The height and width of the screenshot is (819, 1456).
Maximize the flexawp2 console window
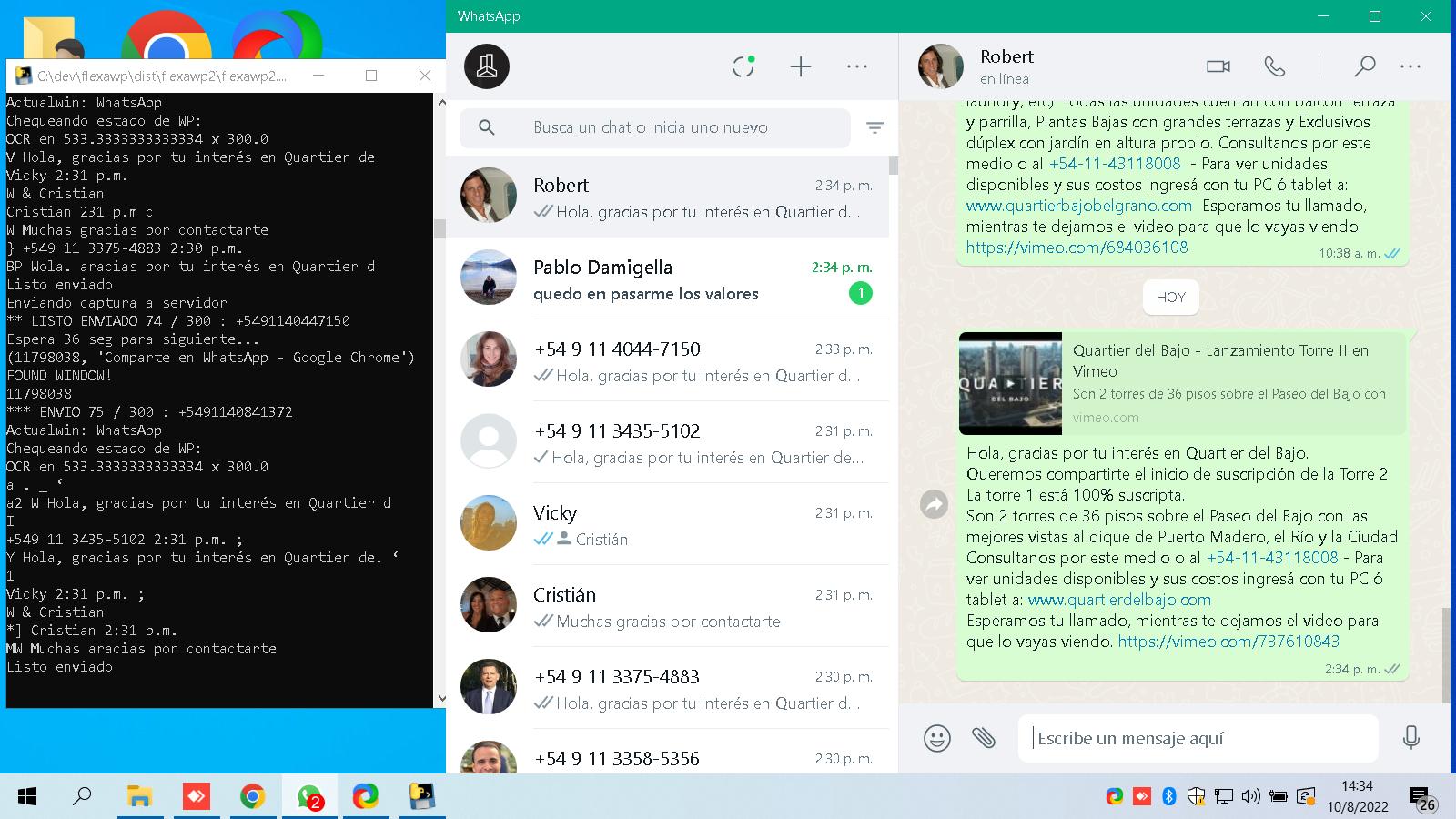pyautogui.click(x=371, y=76)
